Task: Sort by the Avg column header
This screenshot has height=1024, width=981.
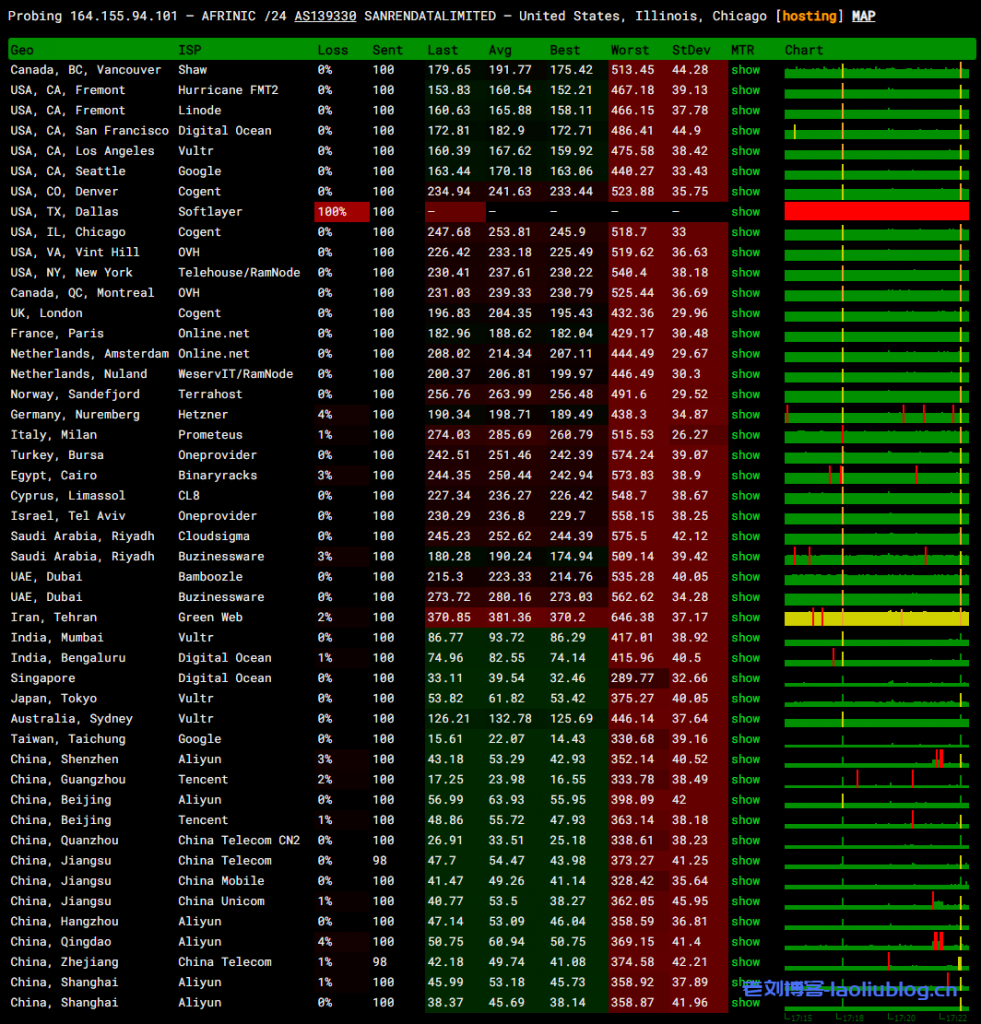Action: coord(500,50)
